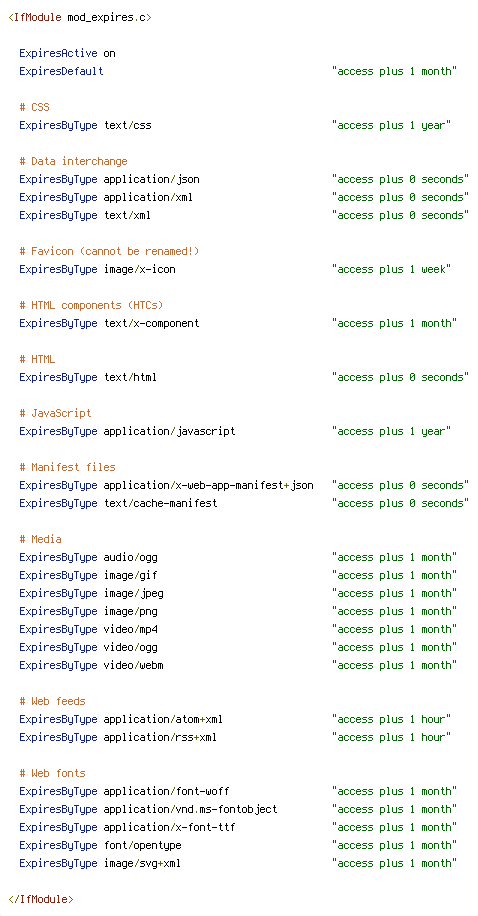The width and height of the screenshot is (478, 916).
Task: Click the application/javascript MIME type
Action: click(x=169, y=431)
